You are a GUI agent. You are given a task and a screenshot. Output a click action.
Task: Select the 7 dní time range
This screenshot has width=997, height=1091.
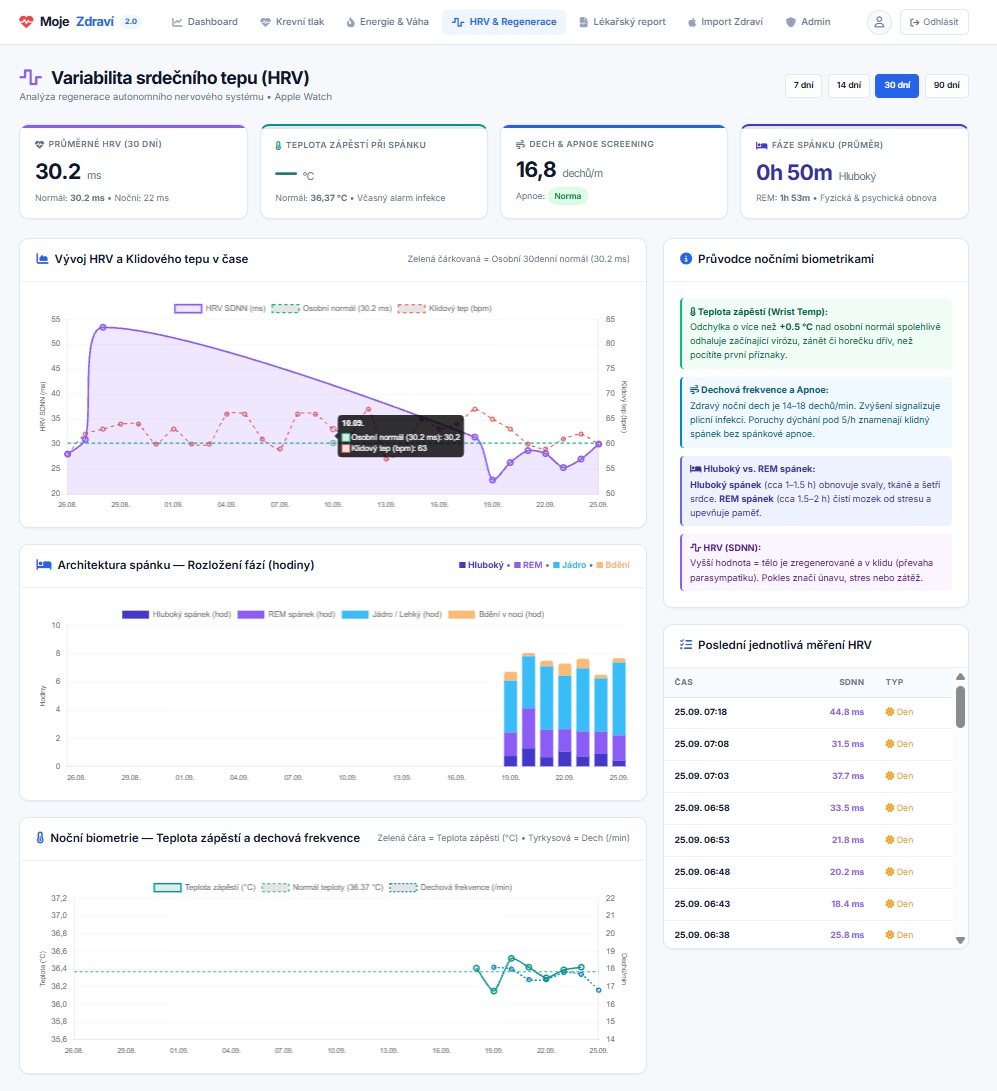click(804, 86)
